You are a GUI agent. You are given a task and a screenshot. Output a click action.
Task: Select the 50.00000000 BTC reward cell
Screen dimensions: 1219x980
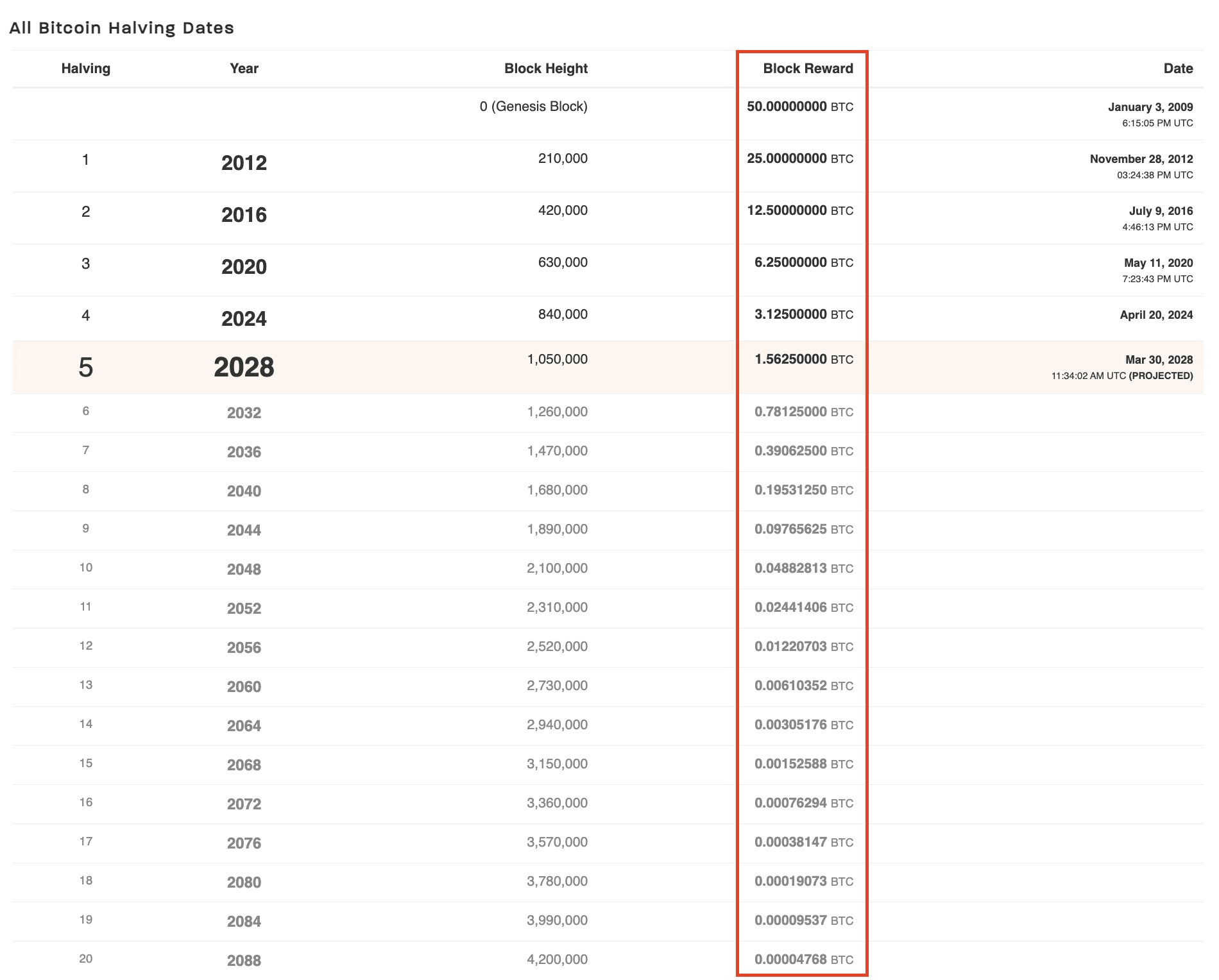click(x=800, y=106)
